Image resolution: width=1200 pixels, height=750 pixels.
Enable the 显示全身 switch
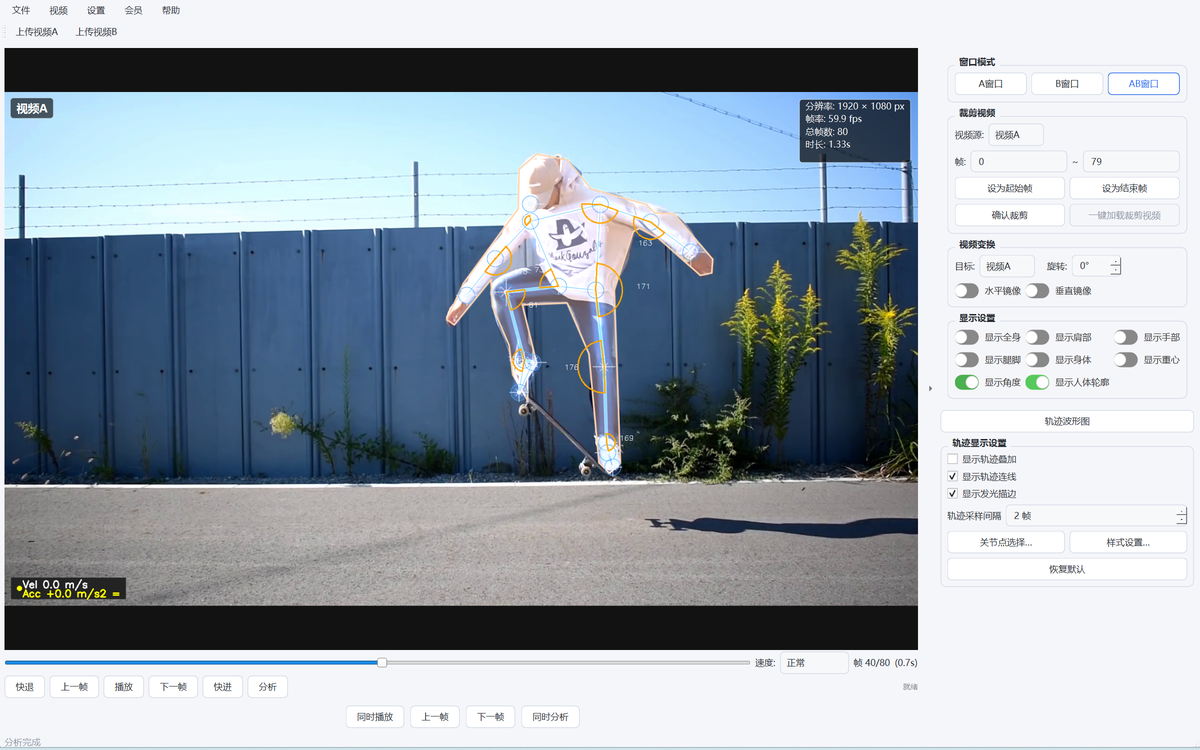pos(966,338)
